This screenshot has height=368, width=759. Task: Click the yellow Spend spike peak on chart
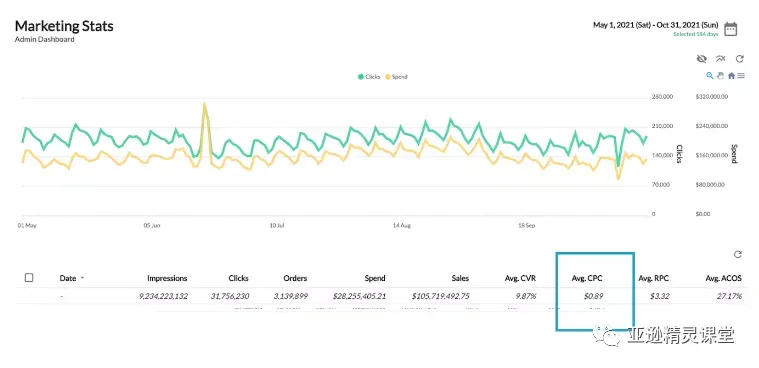tap(205, 103)
